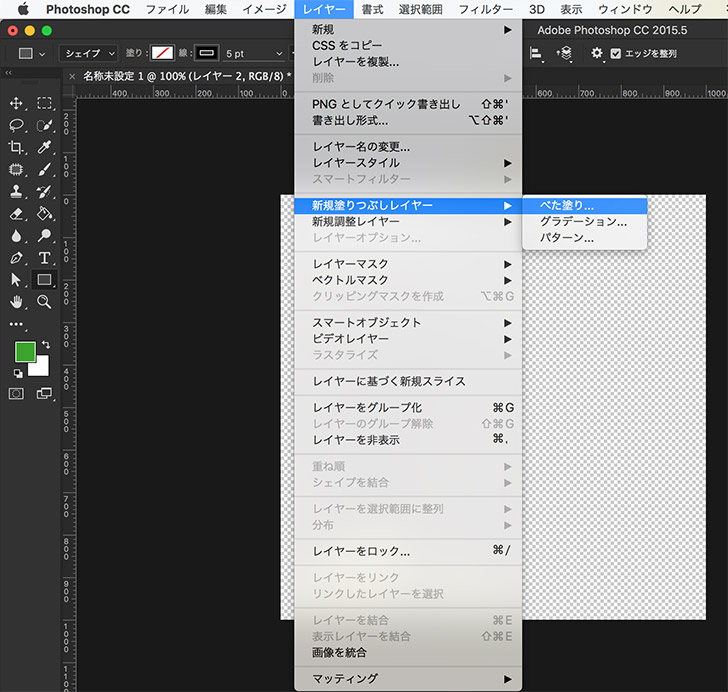Select the Crop tool

16,148
